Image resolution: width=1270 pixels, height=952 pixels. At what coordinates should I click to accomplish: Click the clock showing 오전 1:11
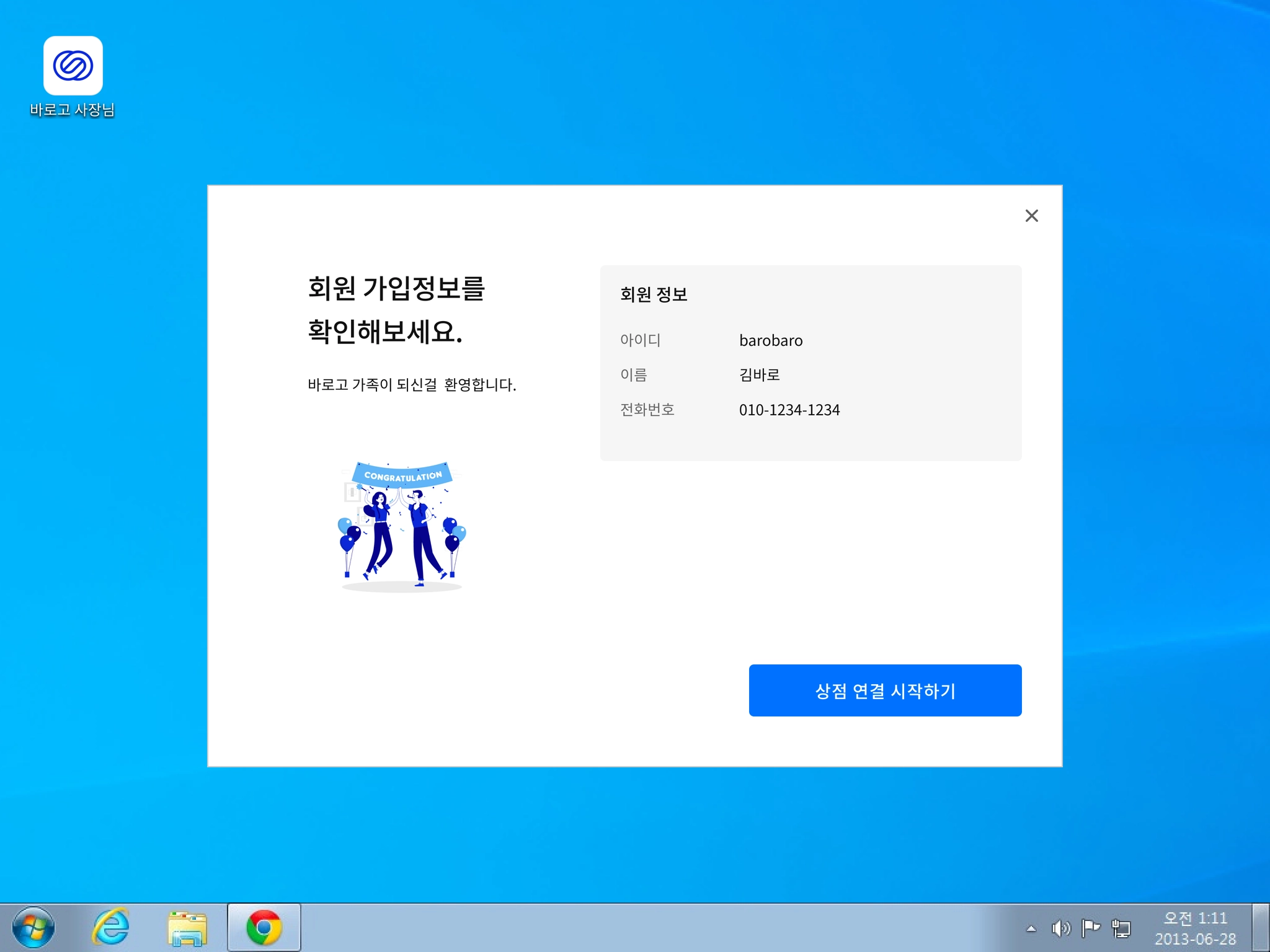click(x=1194, y=928)
